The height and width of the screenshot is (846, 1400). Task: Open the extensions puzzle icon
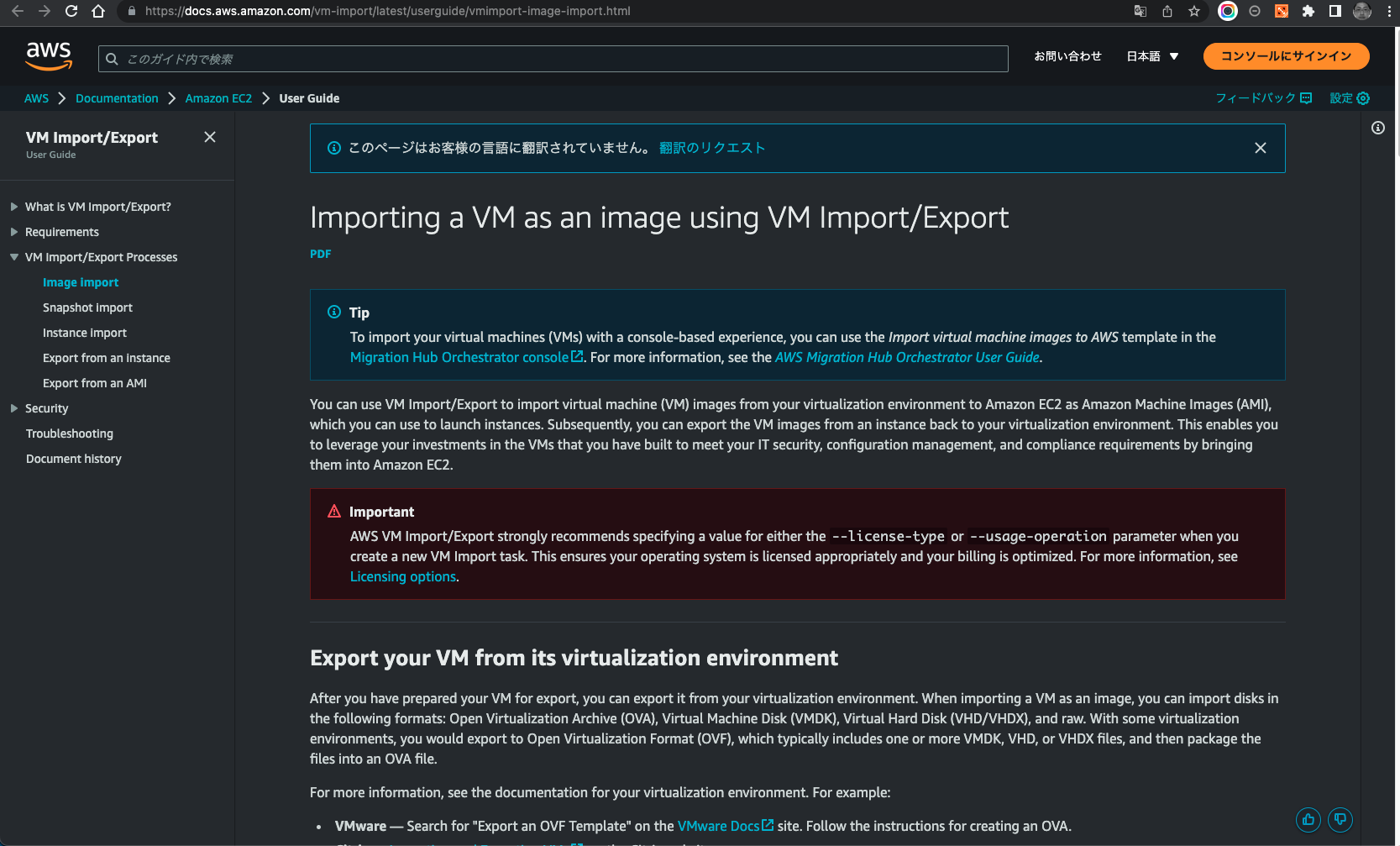point(1308,11)
